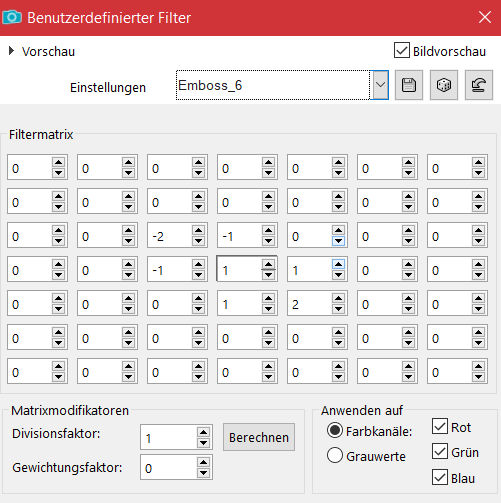Viewport: 501px width, 503px height.
Task: Click the Berechnen button
Action: point(259,437)
